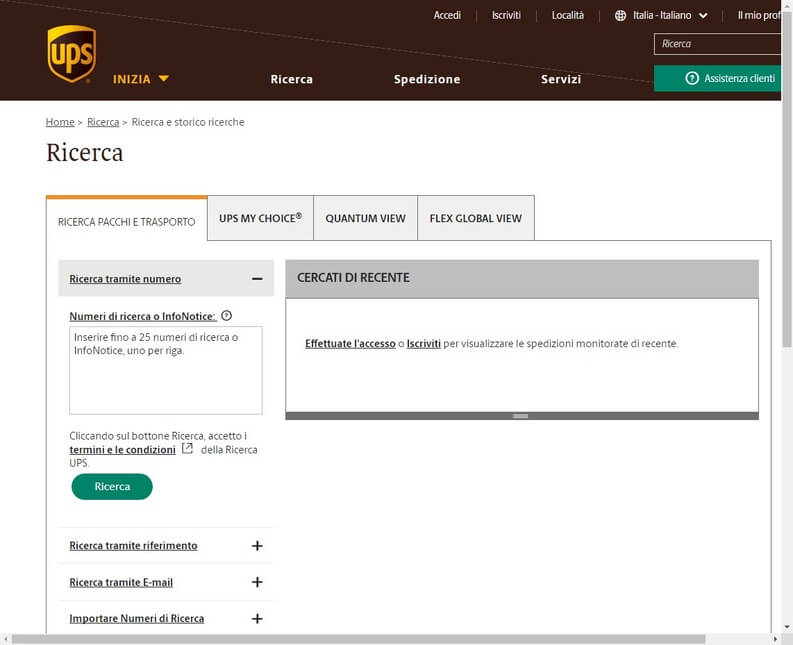
Task: Click the external link icon after termini
Action: point(187,449)
